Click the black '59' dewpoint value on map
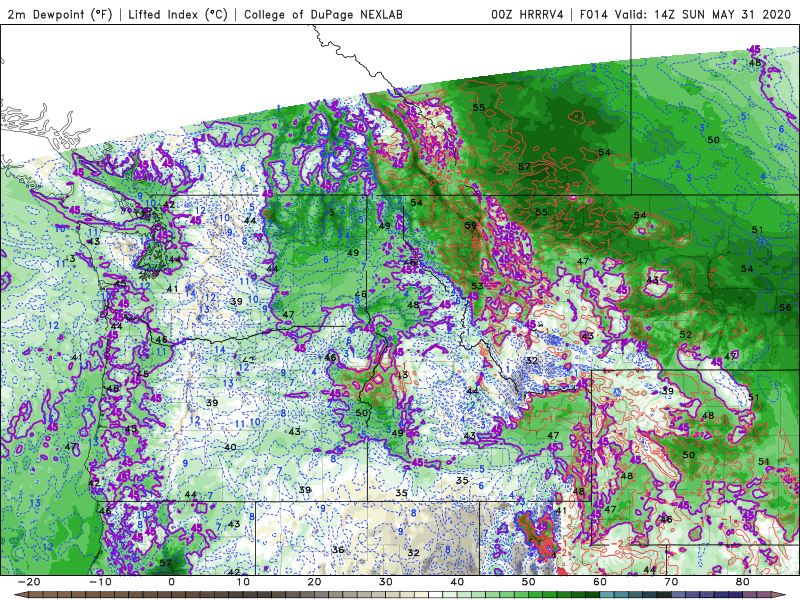This screenshot has width=800, height=600. pyautogui.click(x=470, y=225)
